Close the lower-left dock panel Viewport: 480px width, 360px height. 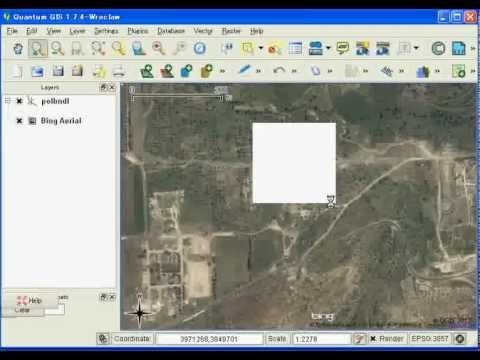tap(112, 297)
